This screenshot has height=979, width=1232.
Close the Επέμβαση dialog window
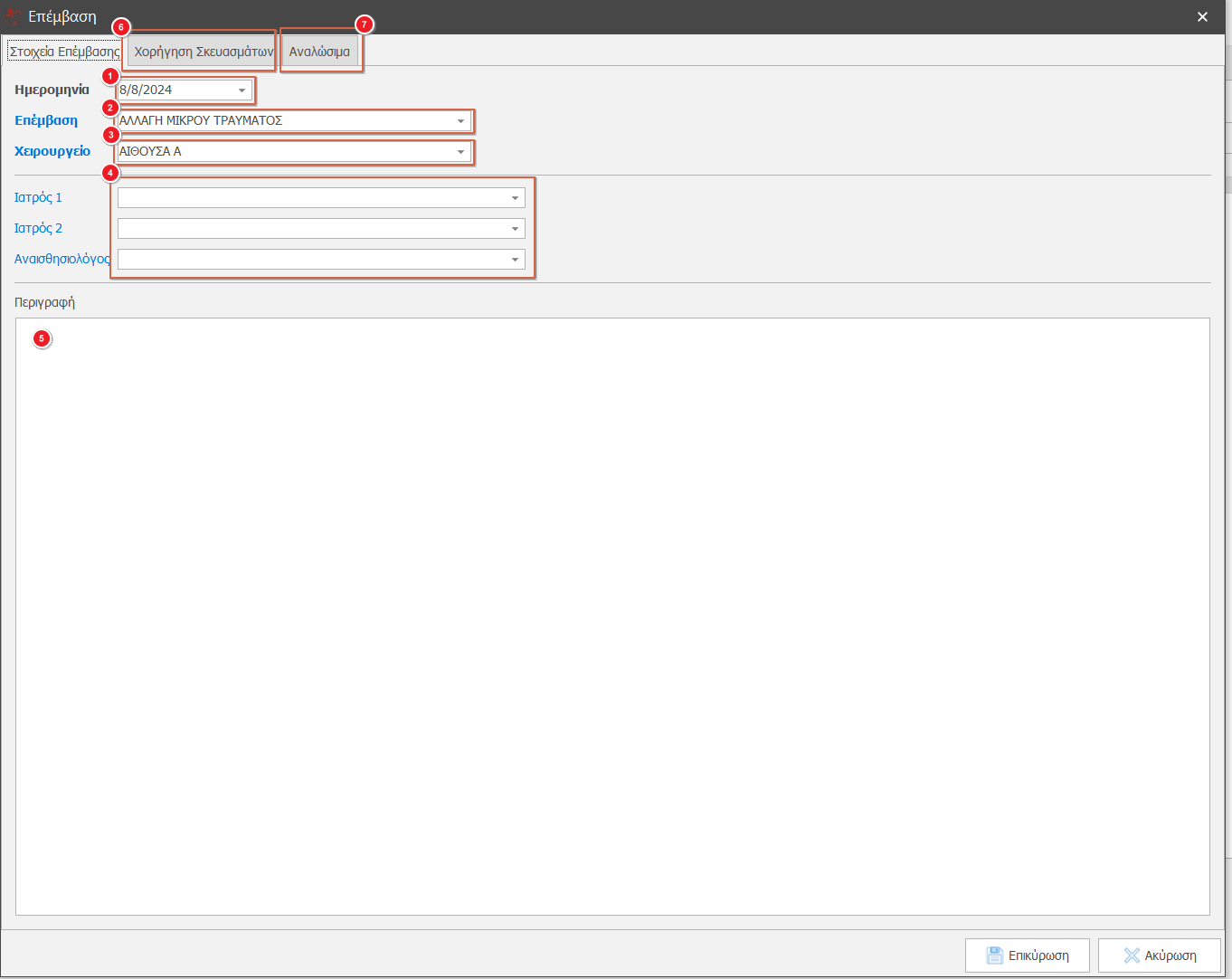1202,17
